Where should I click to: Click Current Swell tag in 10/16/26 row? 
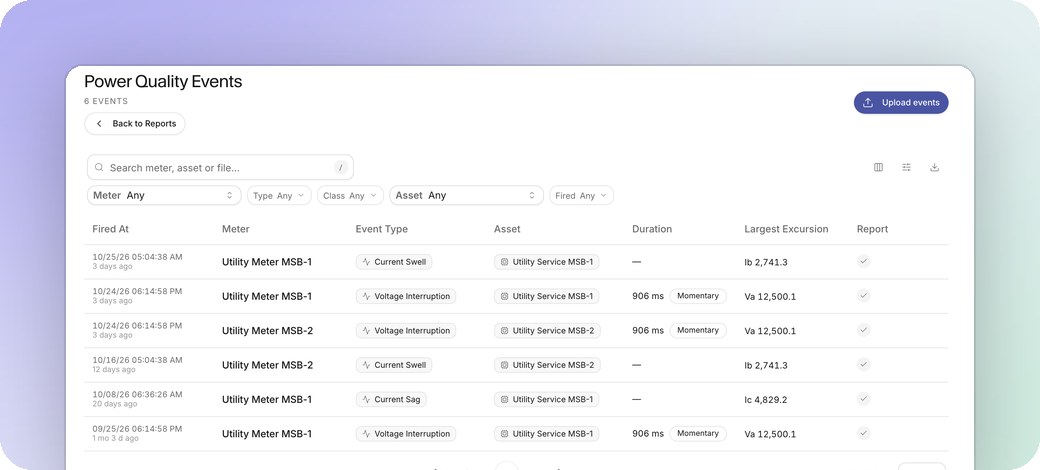[394, 365]
